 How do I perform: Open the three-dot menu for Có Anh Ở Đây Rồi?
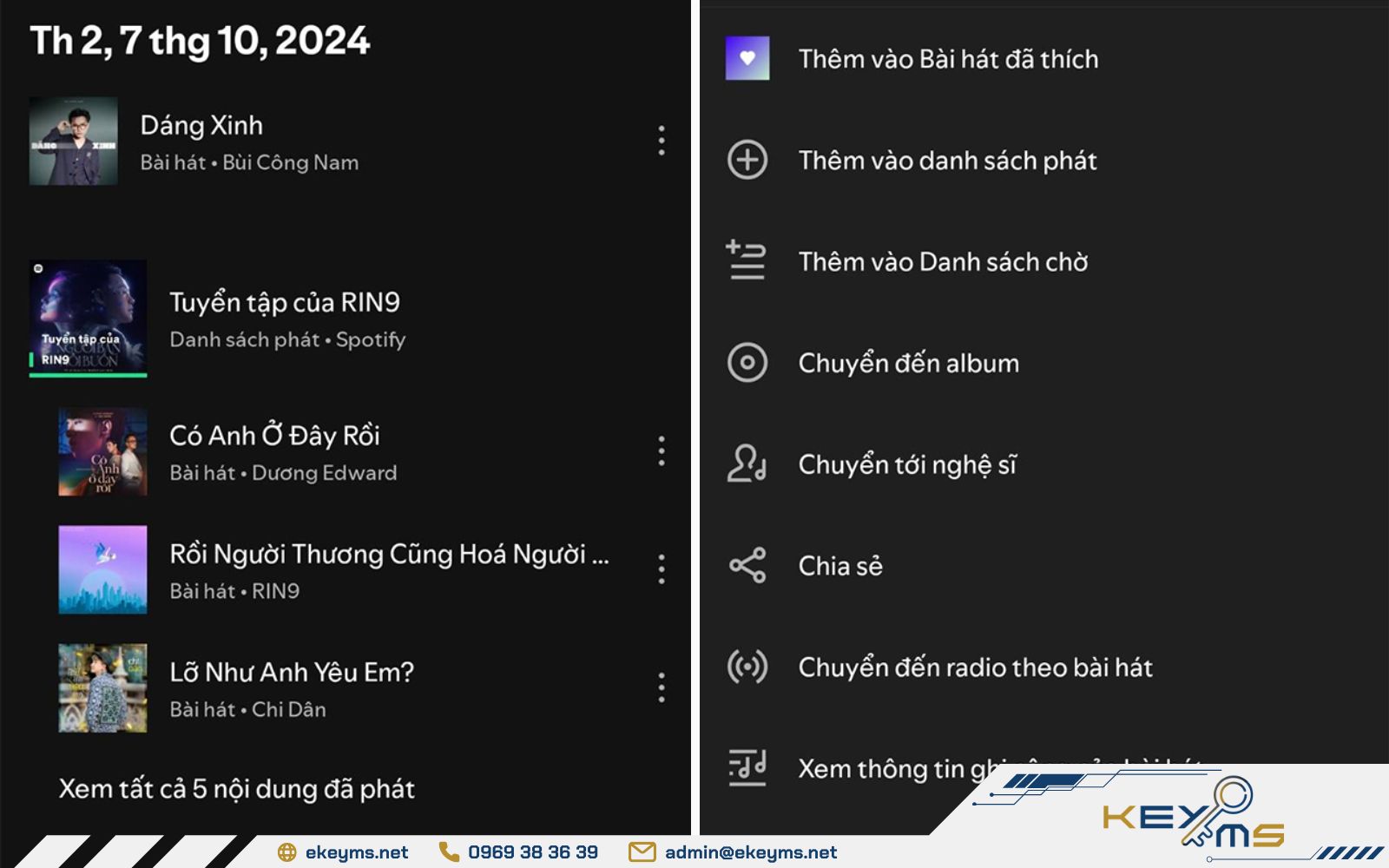tap(661, 452)
